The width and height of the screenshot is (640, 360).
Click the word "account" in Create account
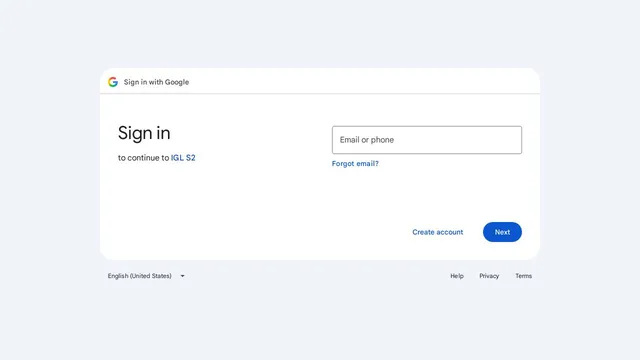click(450, 232)
